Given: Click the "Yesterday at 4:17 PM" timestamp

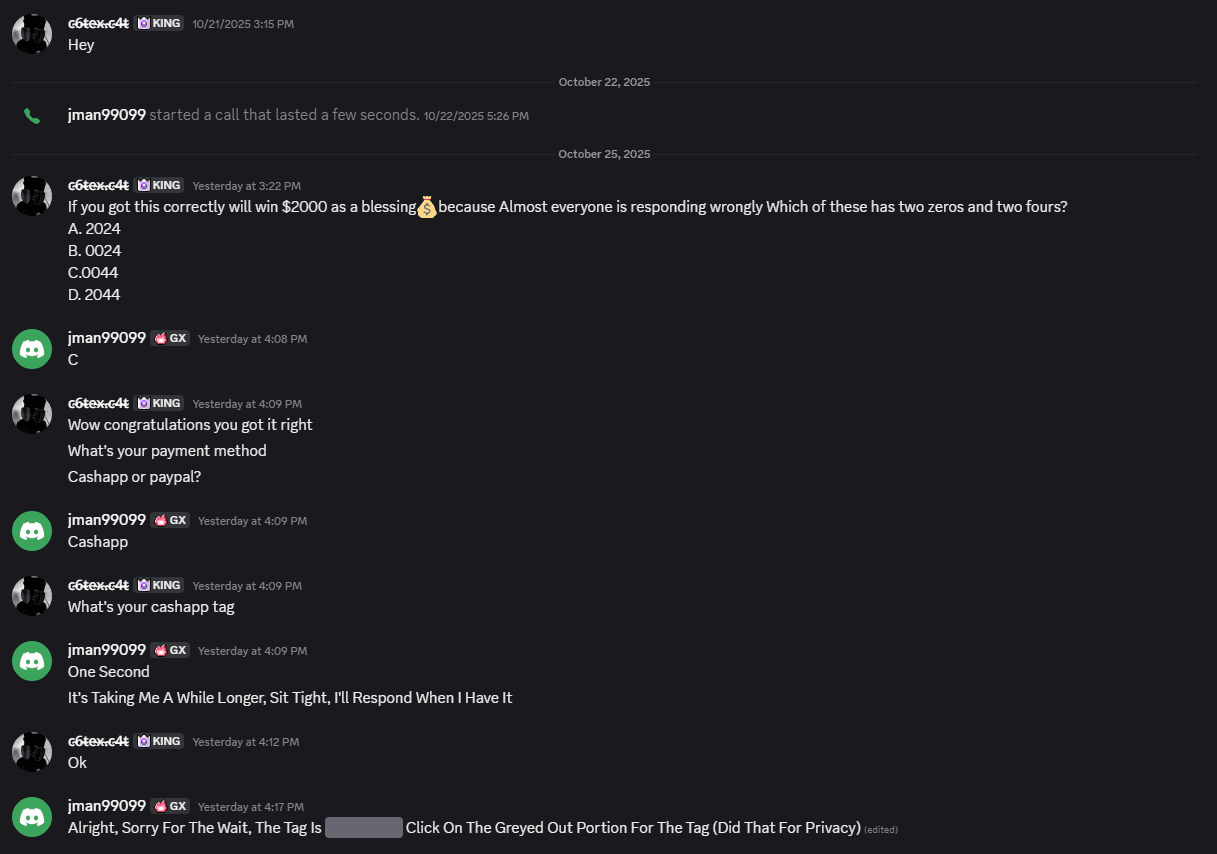Looking at the screenshot, I should [251, 807].
